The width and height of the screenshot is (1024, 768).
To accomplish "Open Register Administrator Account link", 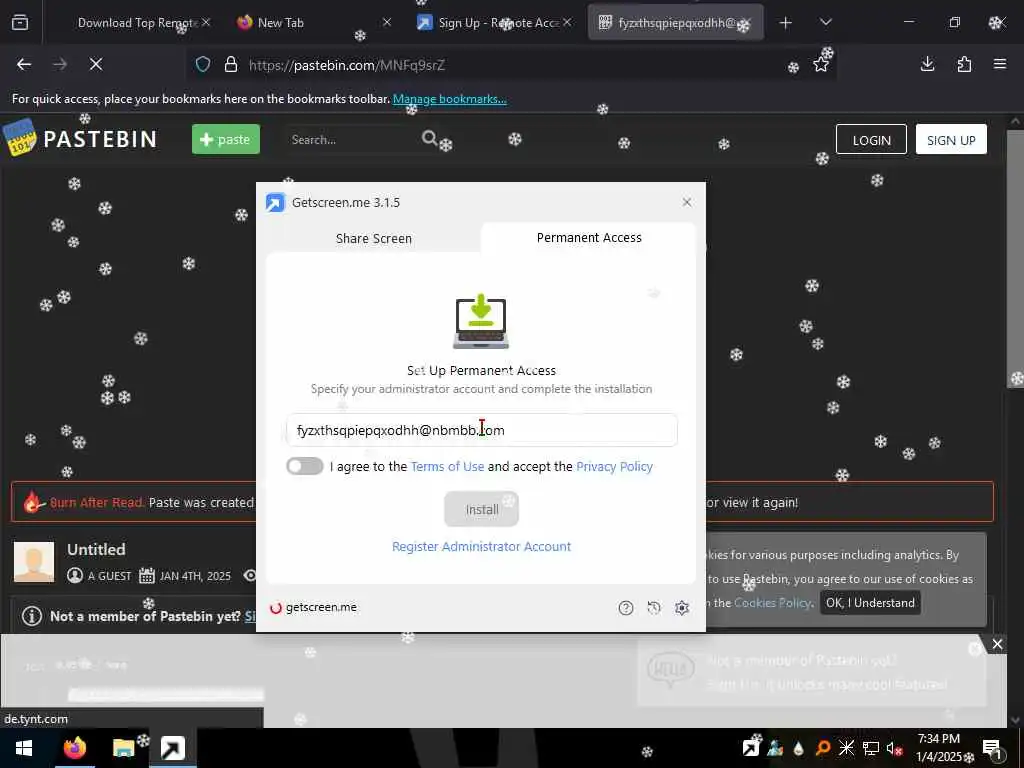I will 481,547.
